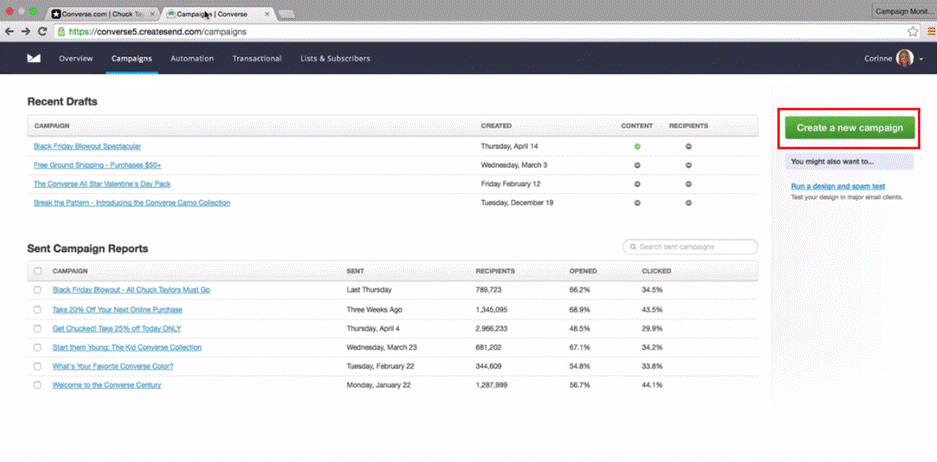Go to Lists & Subscribers in navigation

coord(335,59)
